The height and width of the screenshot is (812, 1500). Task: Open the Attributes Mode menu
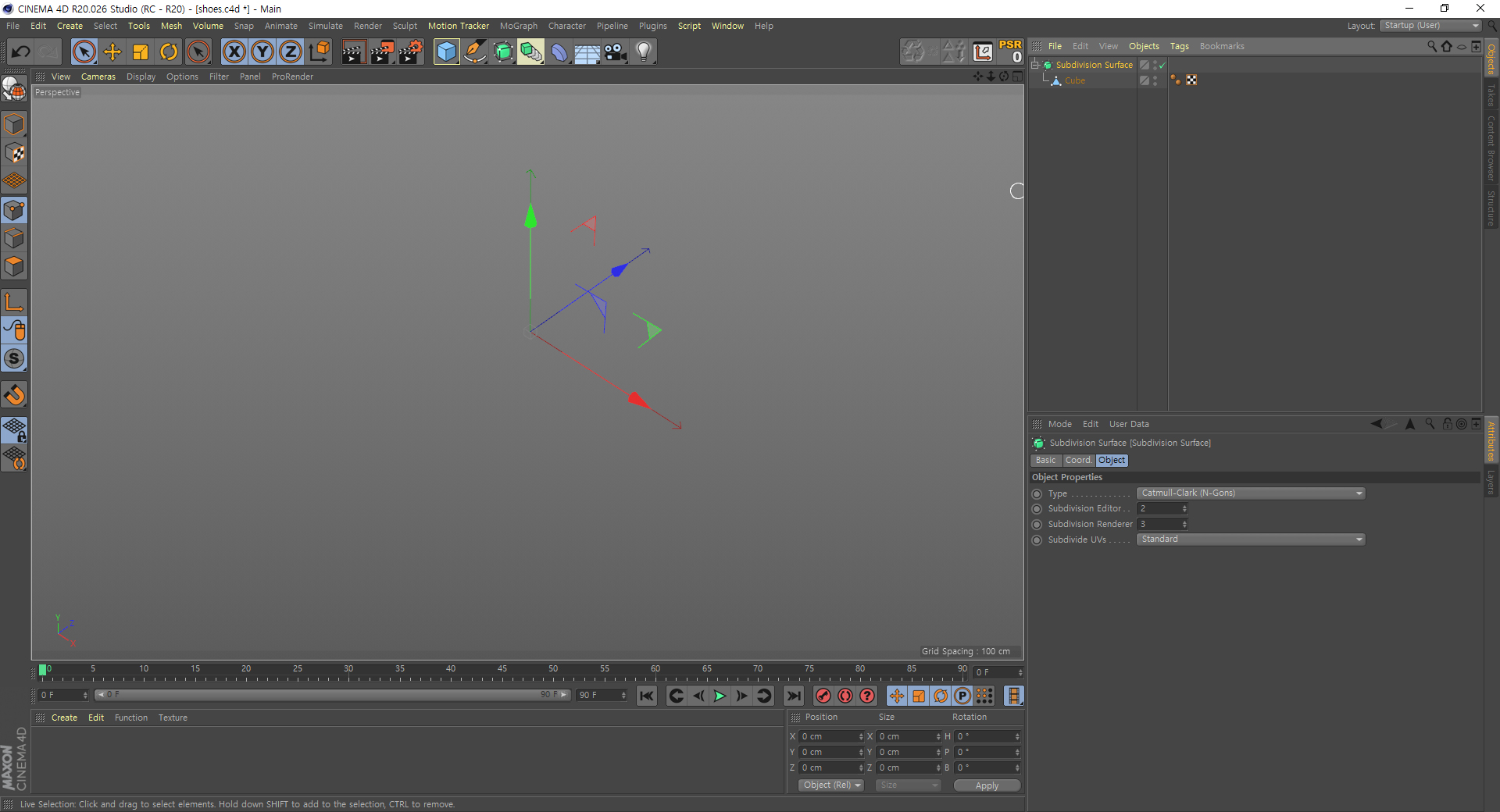tap(1059, 424)
